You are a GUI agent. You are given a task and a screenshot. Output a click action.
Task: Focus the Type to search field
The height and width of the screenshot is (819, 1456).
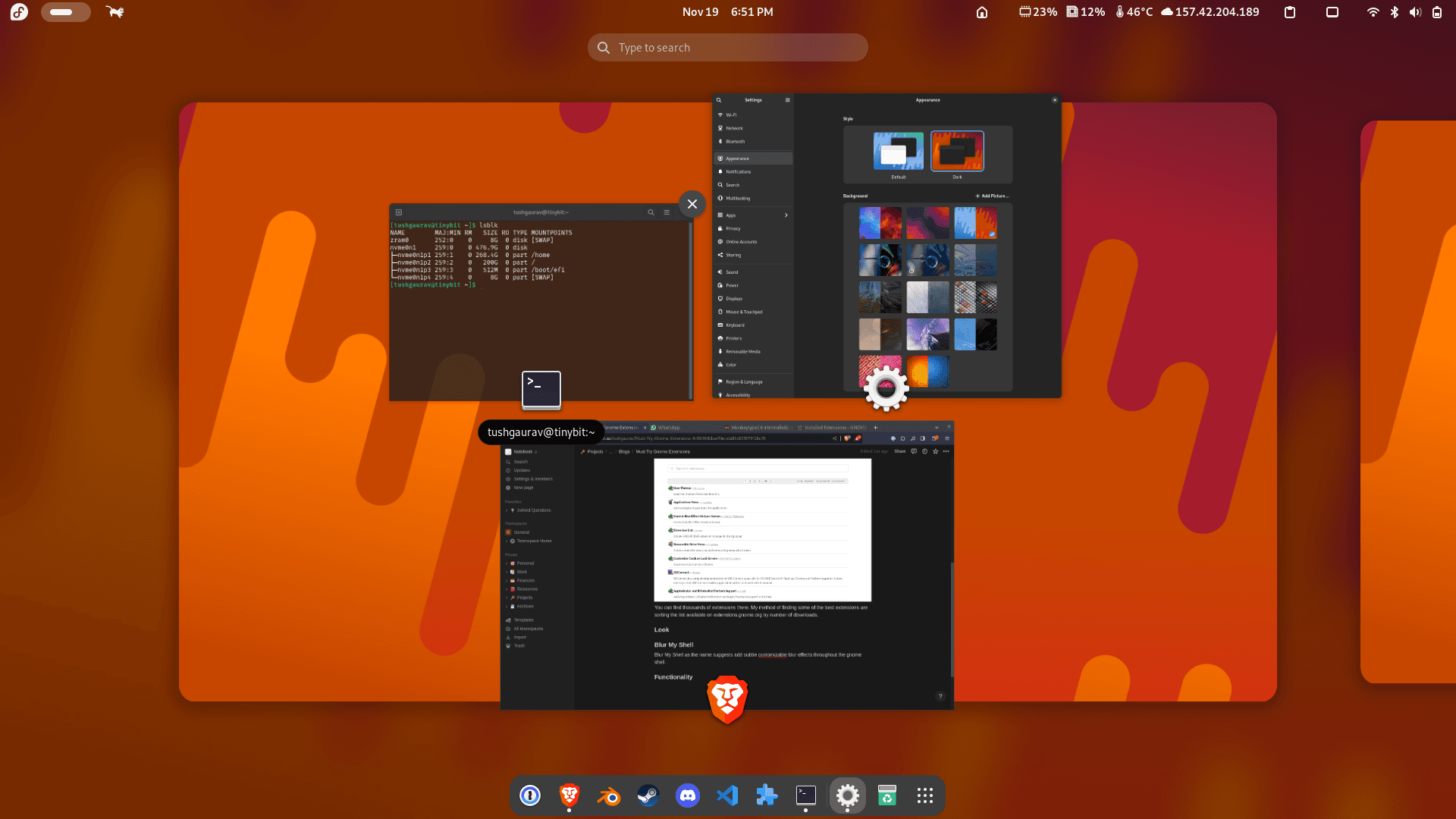pyautogui.click(x=727, y=47)
